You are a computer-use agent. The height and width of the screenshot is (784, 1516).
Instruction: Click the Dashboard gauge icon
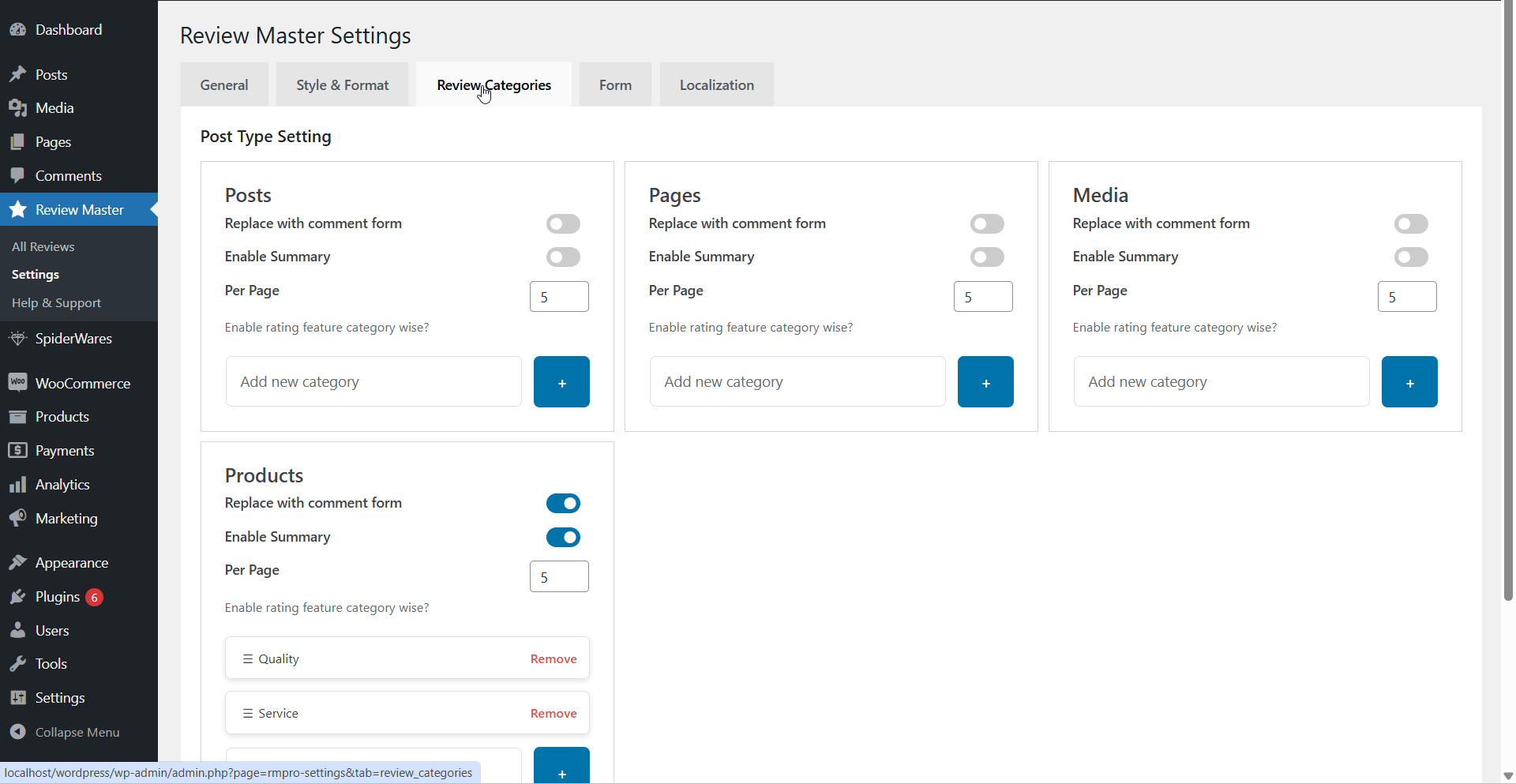tap(18, 30)
